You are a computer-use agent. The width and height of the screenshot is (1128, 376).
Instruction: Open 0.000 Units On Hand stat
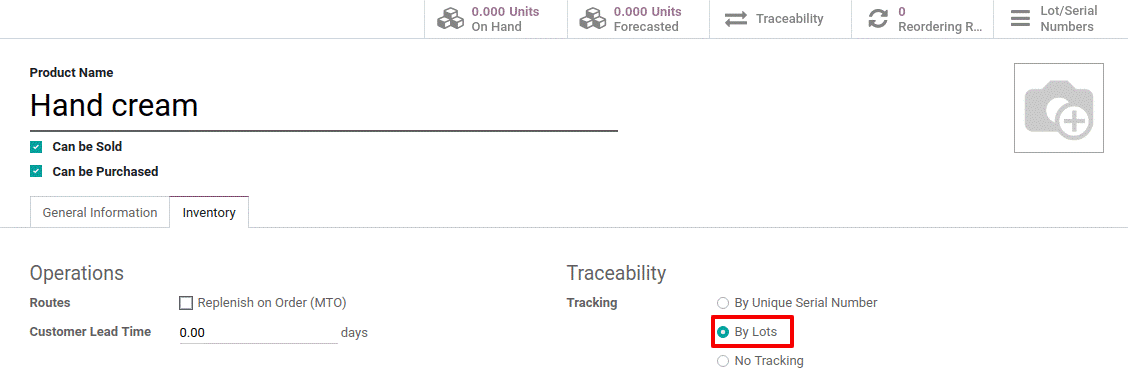(496, 19)
